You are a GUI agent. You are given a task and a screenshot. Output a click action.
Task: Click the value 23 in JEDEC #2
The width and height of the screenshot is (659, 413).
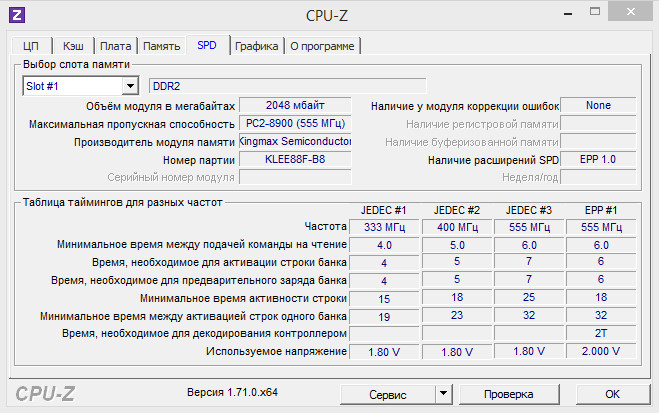click(x=457, y=315)
